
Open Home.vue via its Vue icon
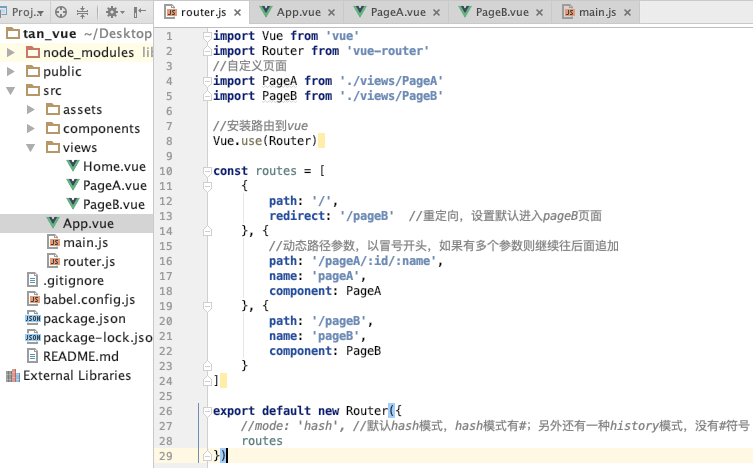click(x=73, y=166)
